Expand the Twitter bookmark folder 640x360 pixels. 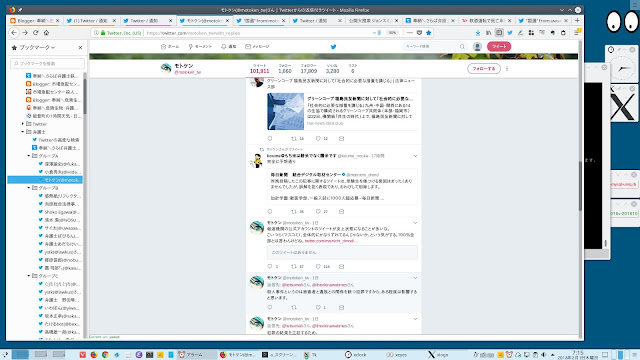pos(23,124)
